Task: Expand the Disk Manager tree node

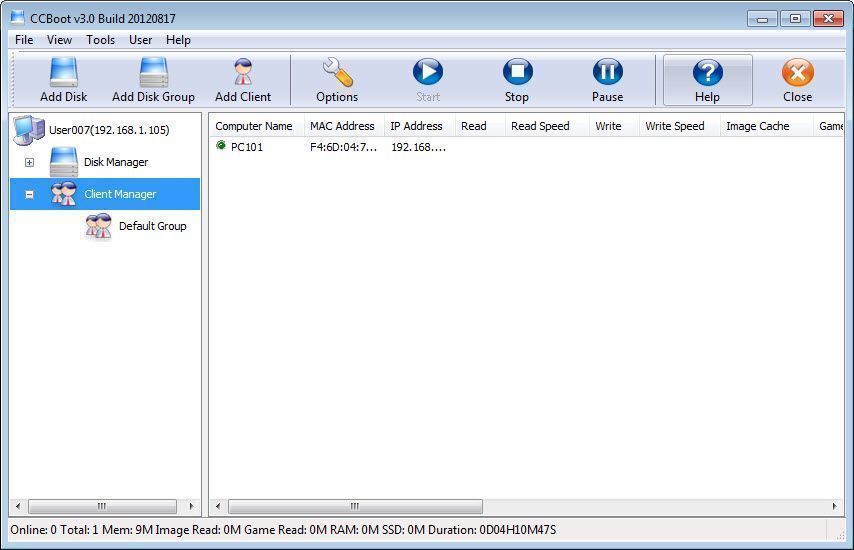Action: (29, 162)
